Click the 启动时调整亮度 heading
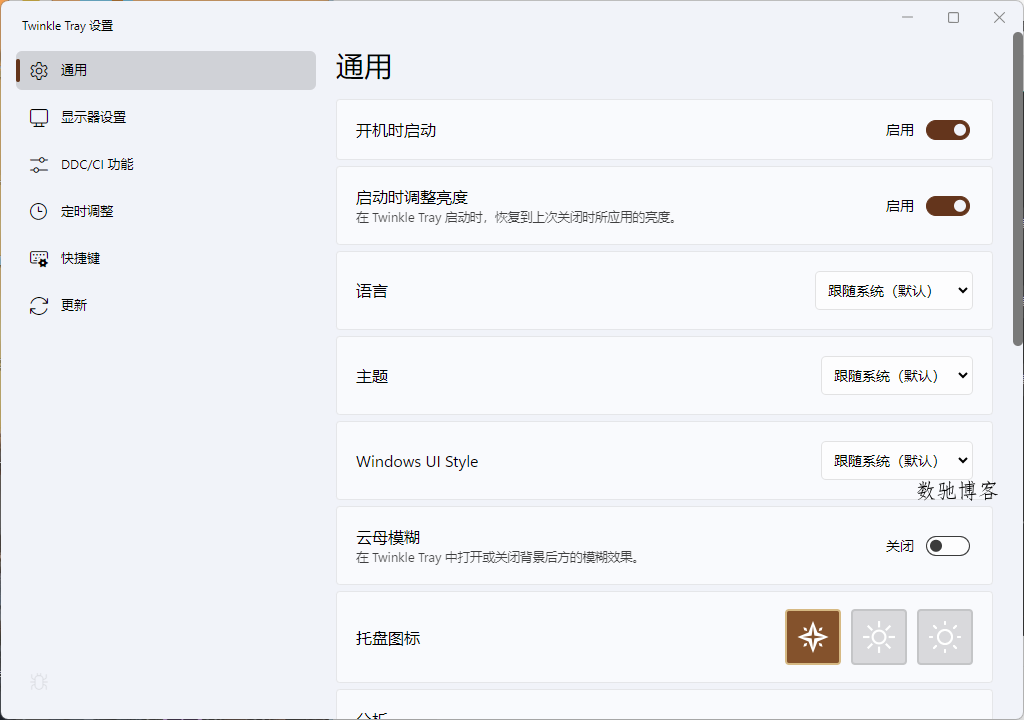1024x720 pixels. click(x=411, y=197)
